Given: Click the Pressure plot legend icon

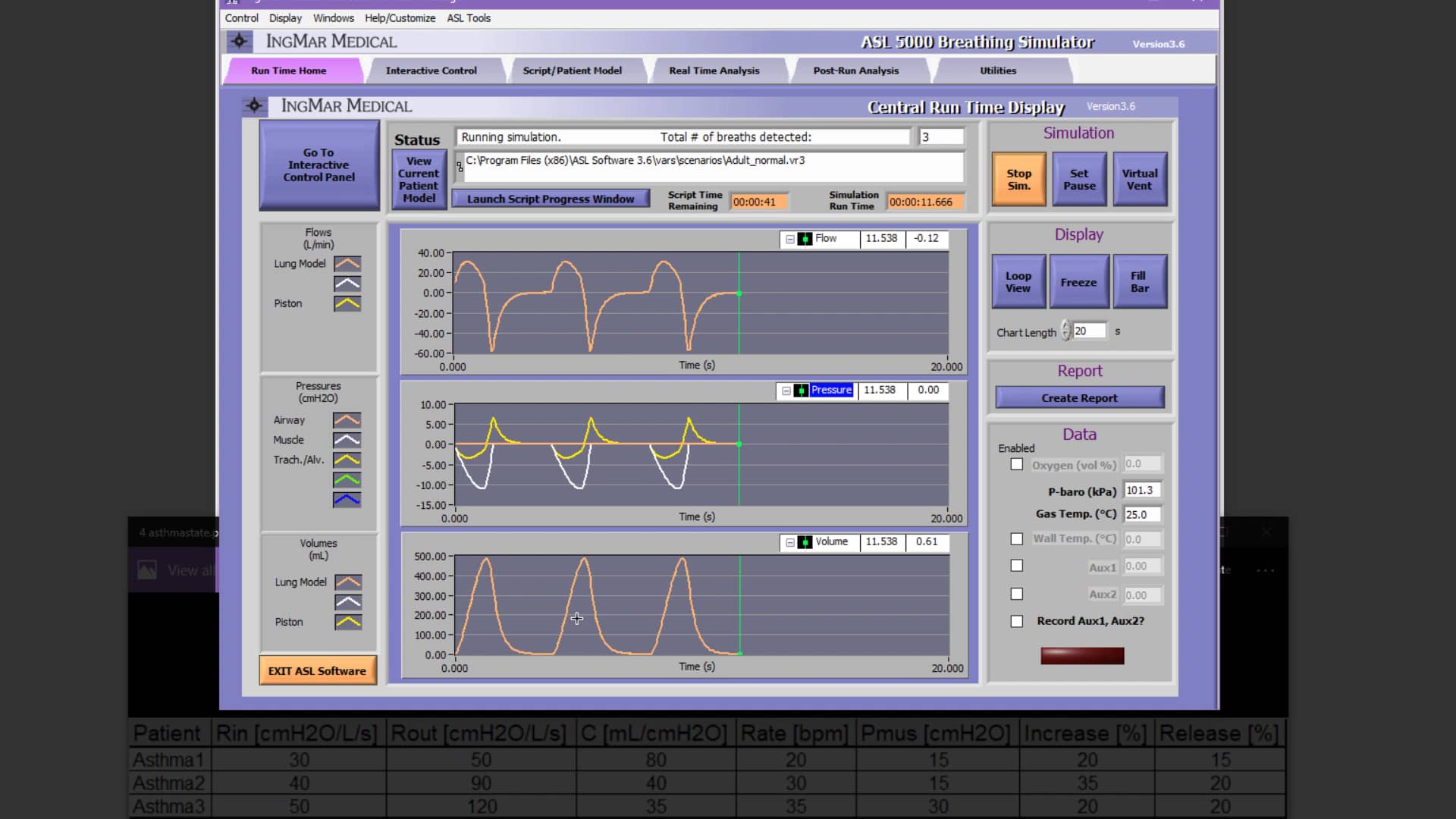Looking at the screenshot, I should click(803, 390).
